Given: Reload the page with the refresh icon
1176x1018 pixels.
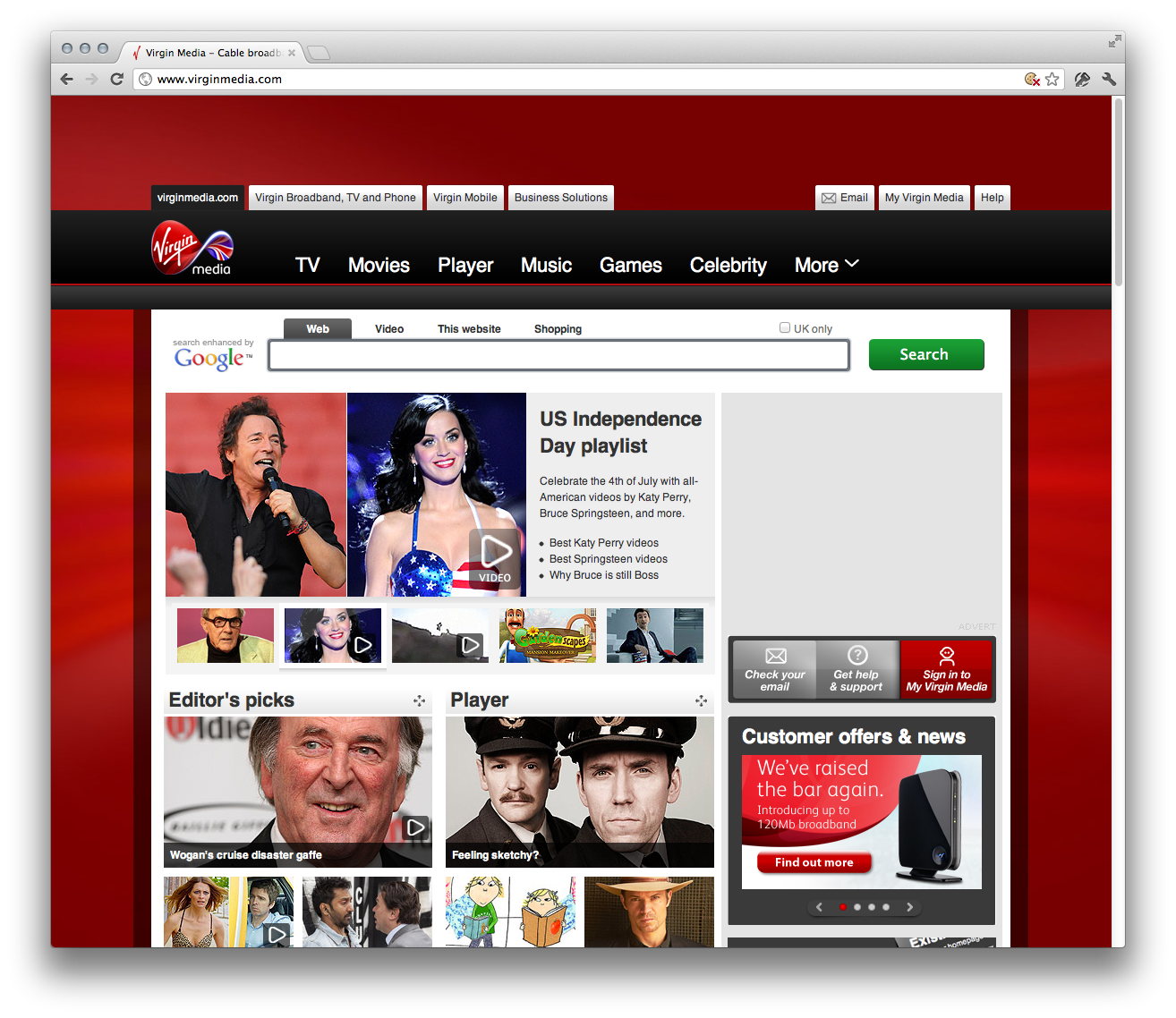Looking at the screenshot, I should click(x=116, y=79).
